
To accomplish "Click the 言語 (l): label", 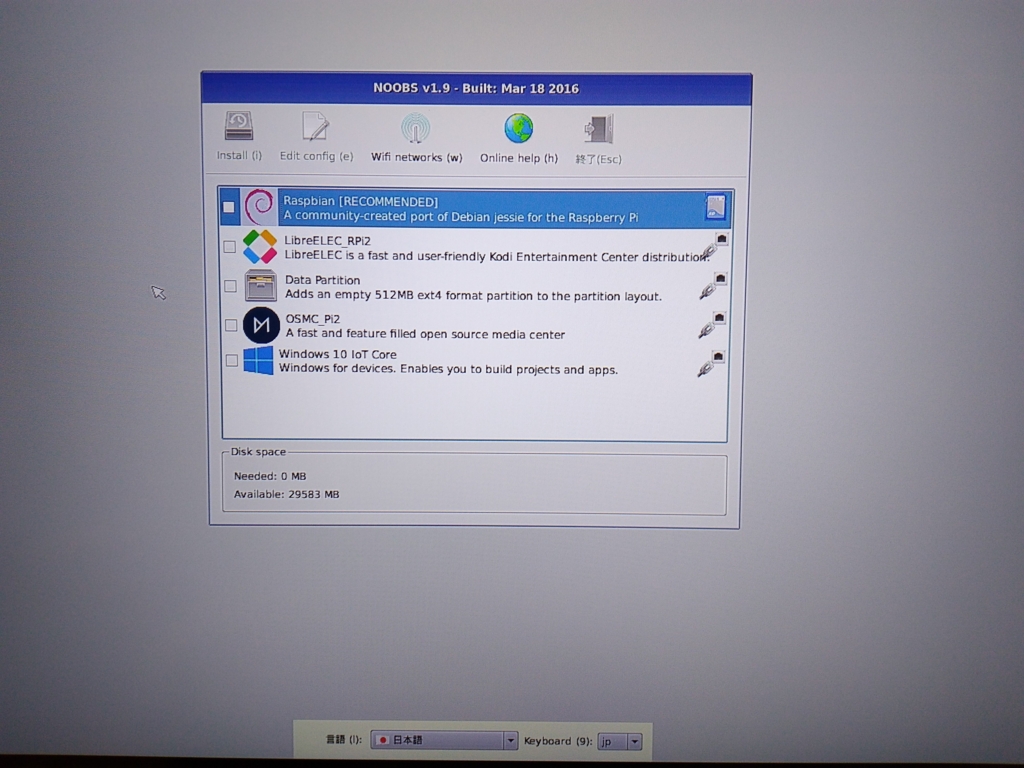I will click(344, 739).
